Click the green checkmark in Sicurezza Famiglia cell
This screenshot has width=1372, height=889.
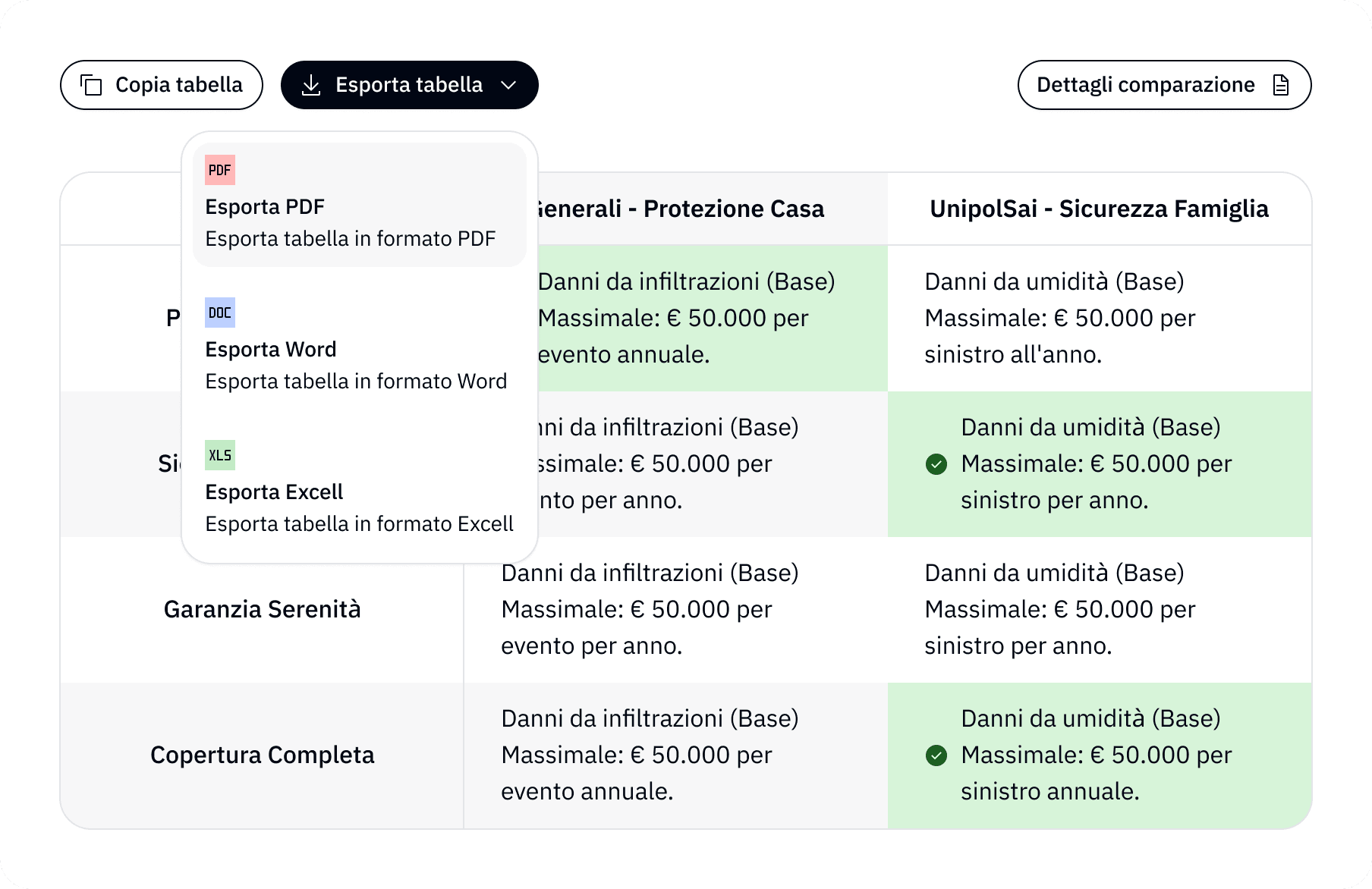936,463
